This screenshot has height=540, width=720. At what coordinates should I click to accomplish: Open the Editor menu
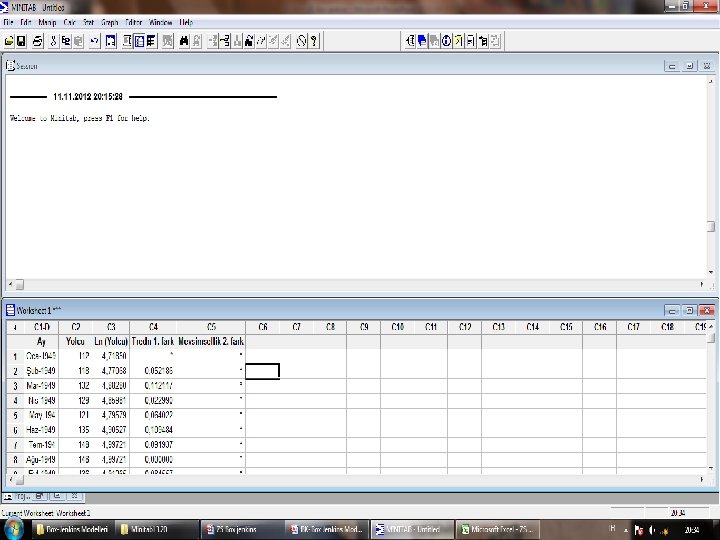pos(134,22)
